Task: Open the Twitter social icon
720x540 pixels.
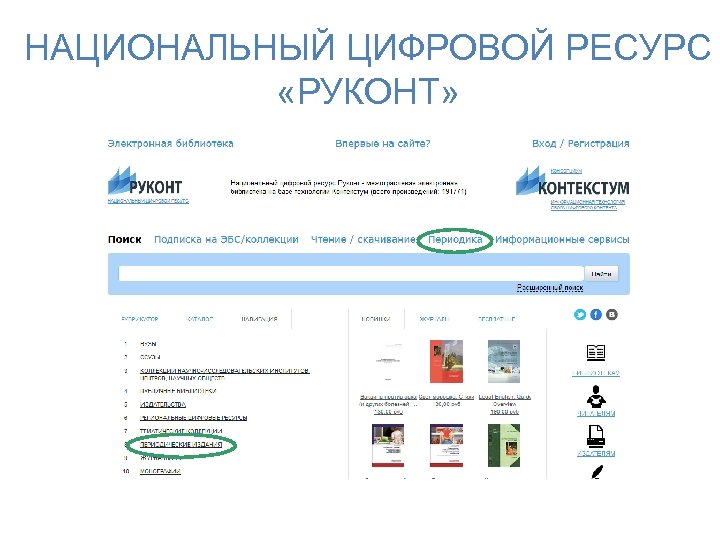Action: [x=580, y=315]
